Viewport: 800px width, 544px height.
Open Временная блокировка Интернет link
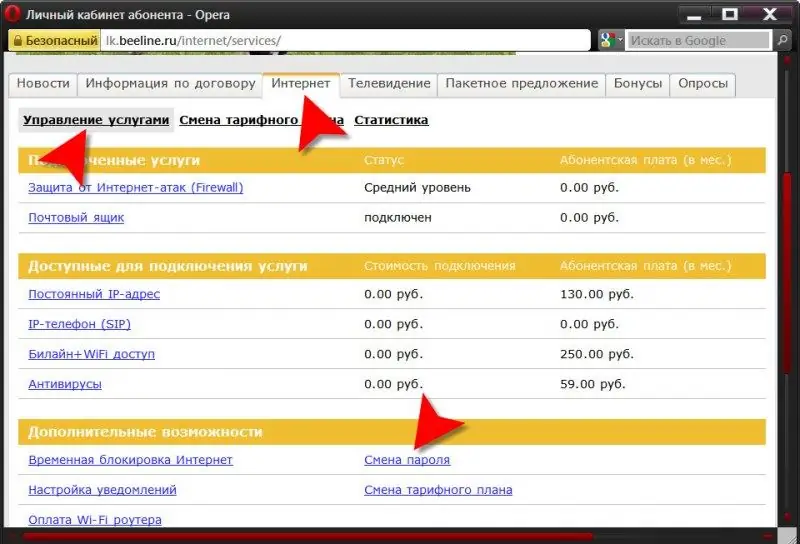(x=131, y=460)
